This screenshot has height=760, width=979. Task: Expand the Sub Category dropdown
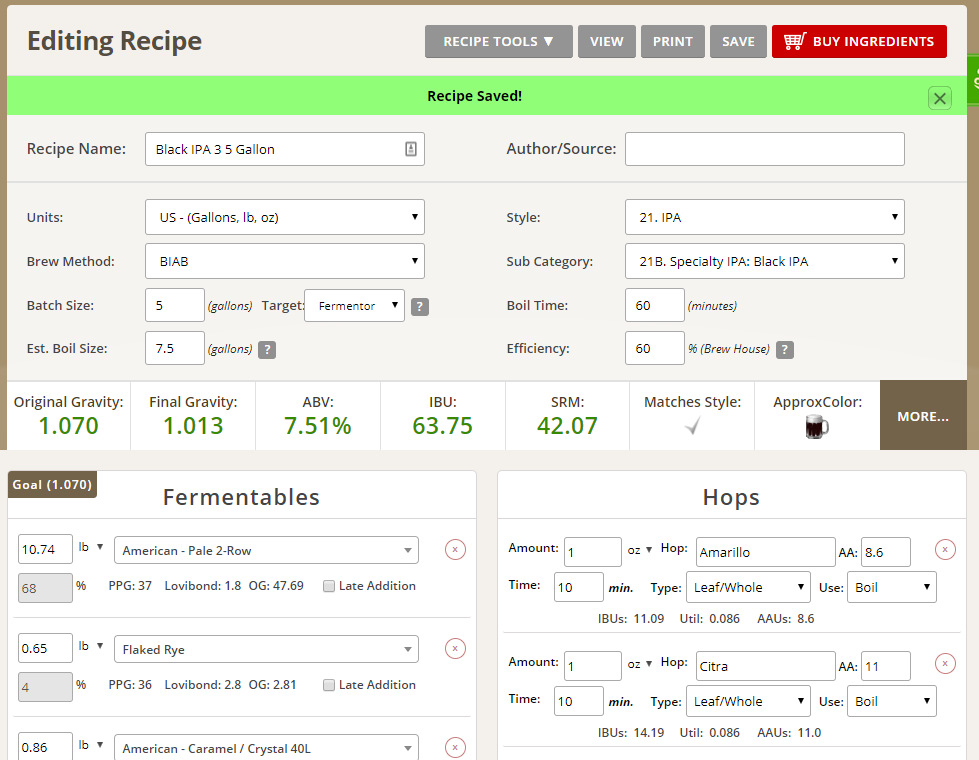click(x=764, y=261)
